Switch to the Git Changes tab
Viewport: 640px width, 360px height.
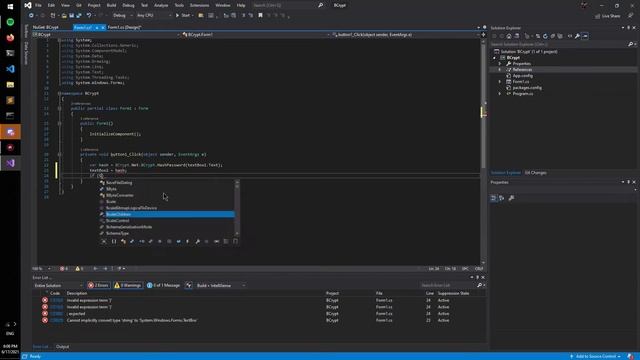(536, 173)
